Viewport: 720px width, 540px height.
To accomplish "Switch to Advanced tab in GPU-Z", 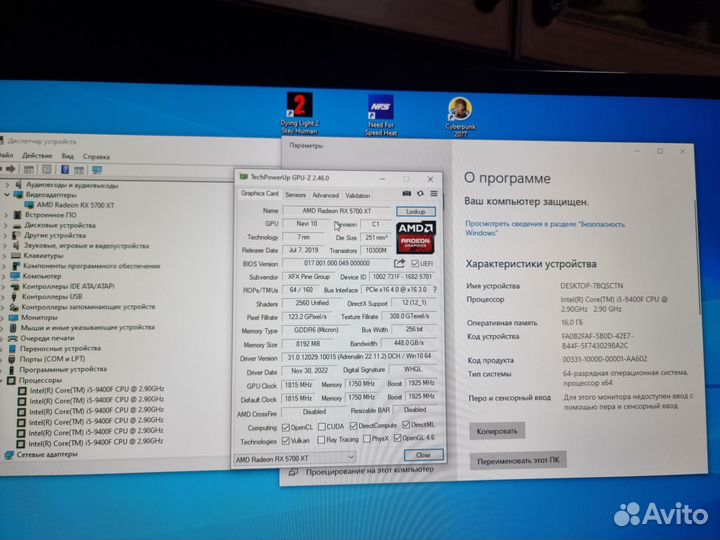I will (x=325, y=195).
